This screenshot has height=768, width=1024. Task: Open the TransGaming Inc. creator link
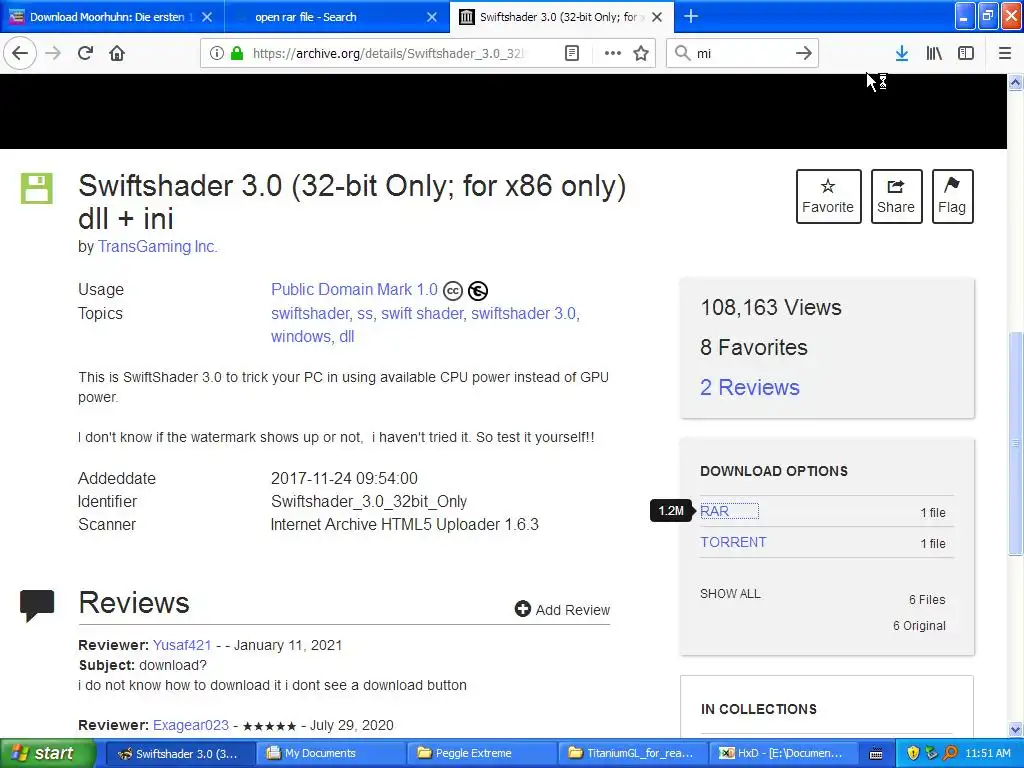pos(157,246)
